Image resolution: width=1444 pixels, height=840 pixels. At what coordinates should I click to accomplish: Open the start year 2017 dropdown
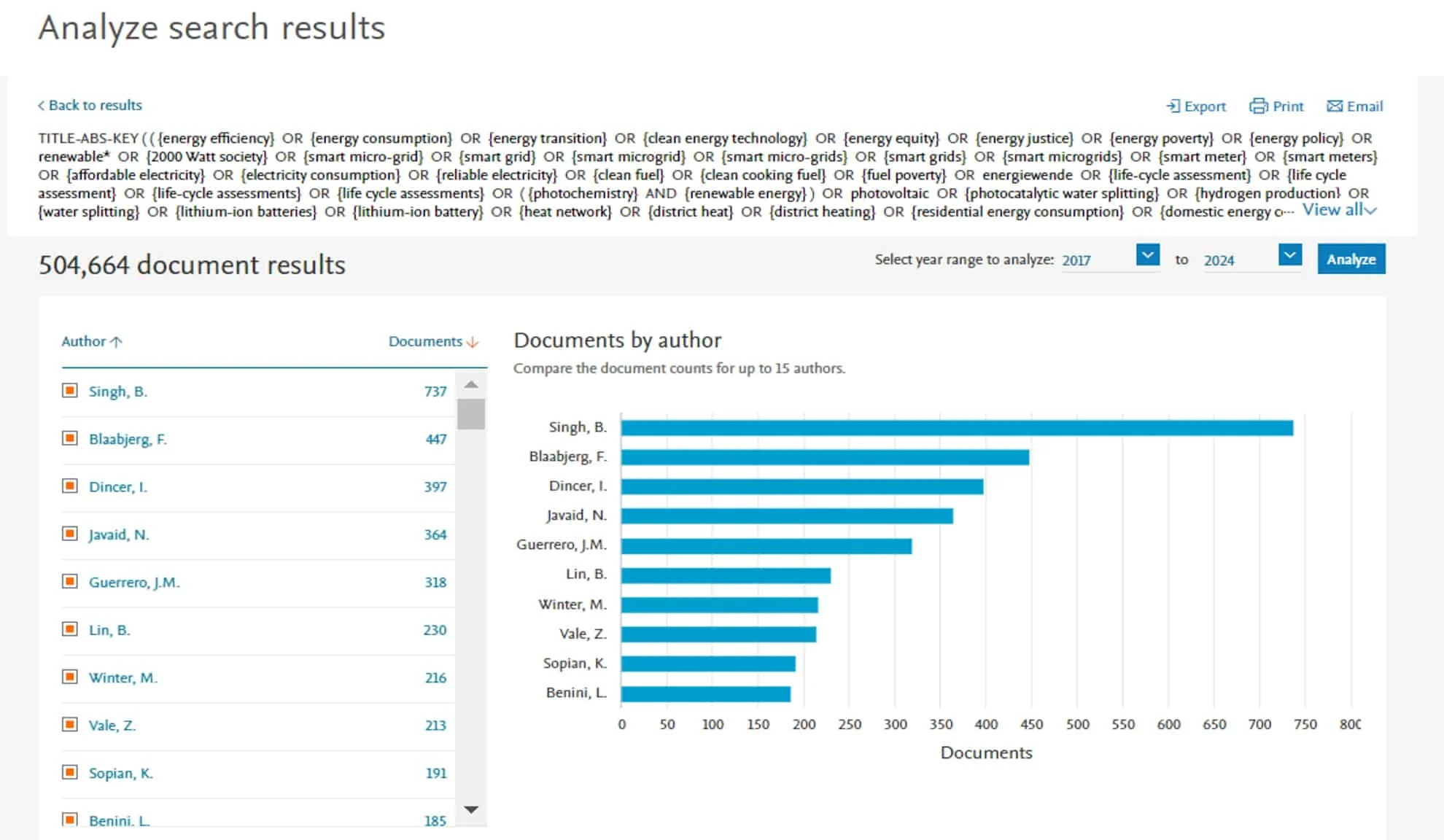[x=1146, y=257]
